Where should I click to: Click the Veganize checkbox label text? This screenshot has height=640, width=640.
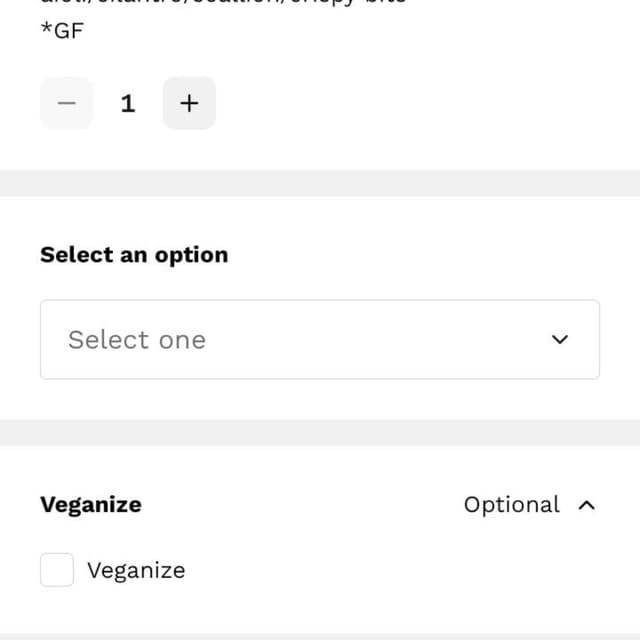click(136, 570)
